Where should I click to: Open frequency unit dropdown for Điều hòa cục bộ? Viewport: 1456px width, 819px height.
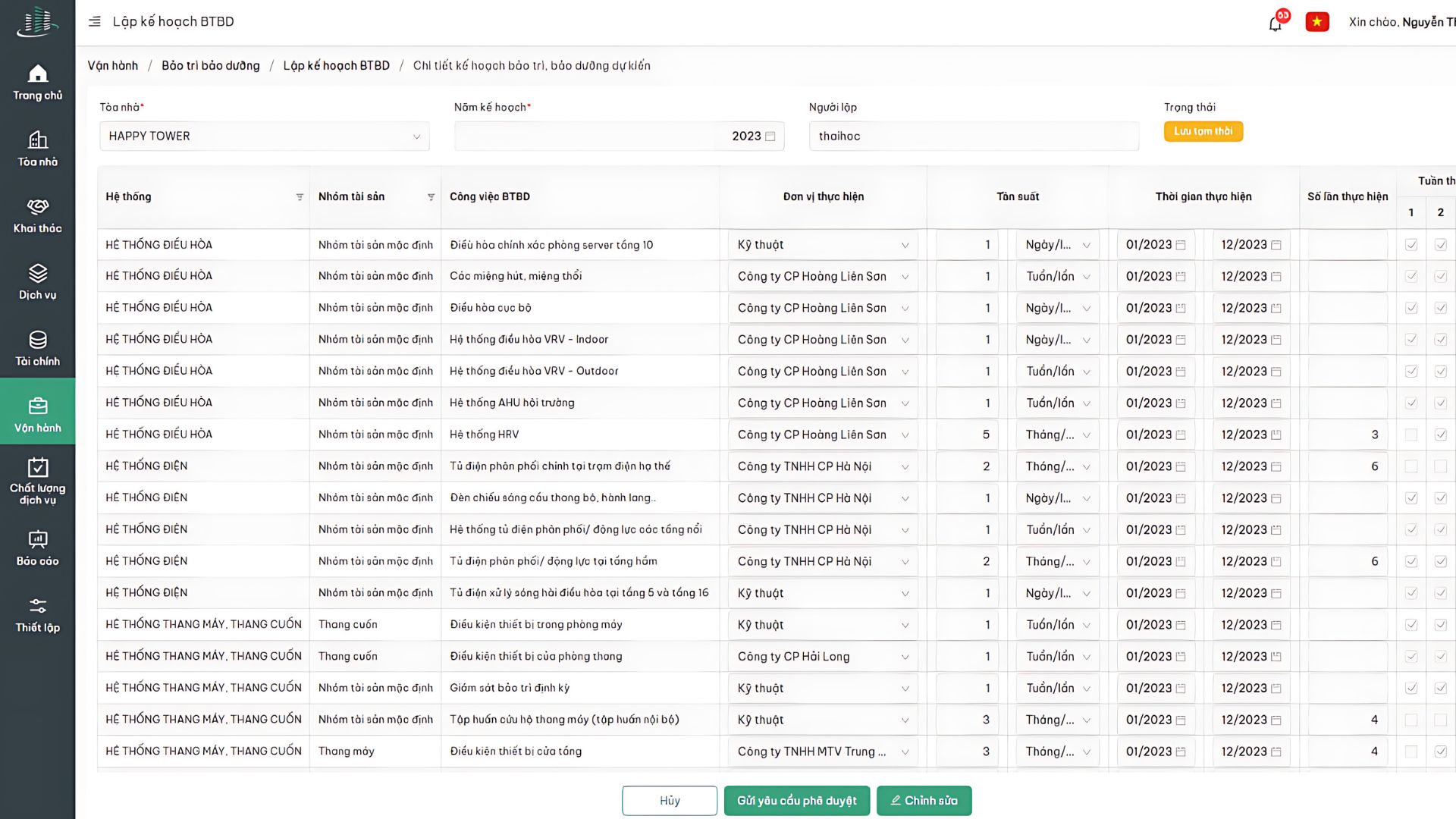click(x=1057, y=309)
